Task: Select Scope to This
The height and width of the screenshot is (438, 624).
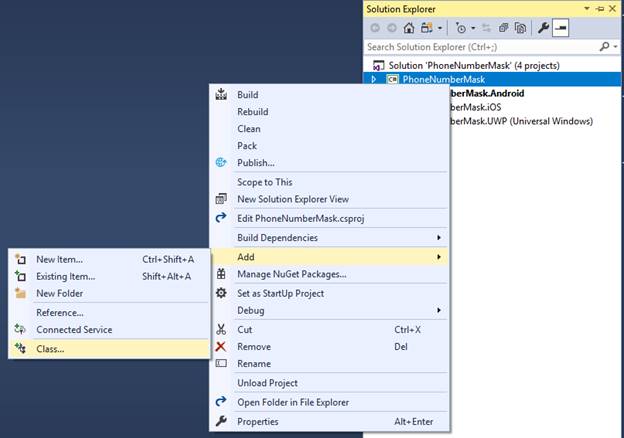Action: pyautogui.click(x=265, y=182)
